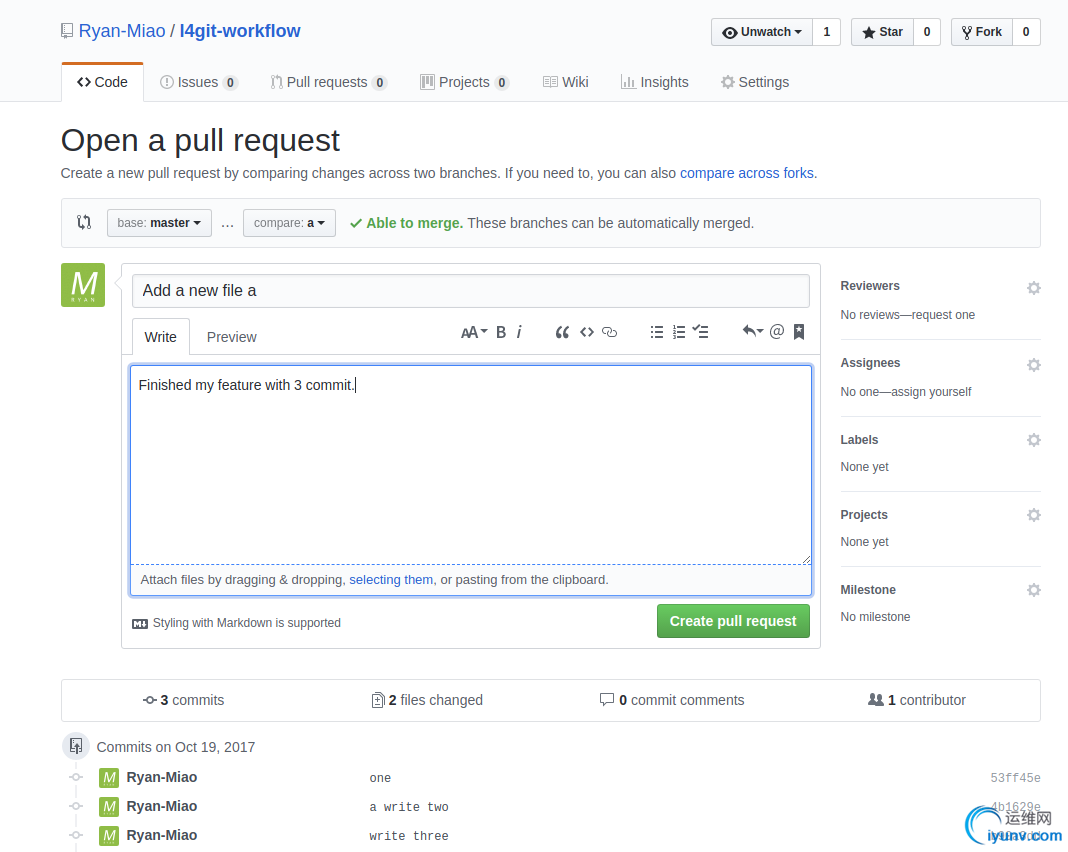Click the Markdown icon below the editor
1068x852 pixels.
140,624
